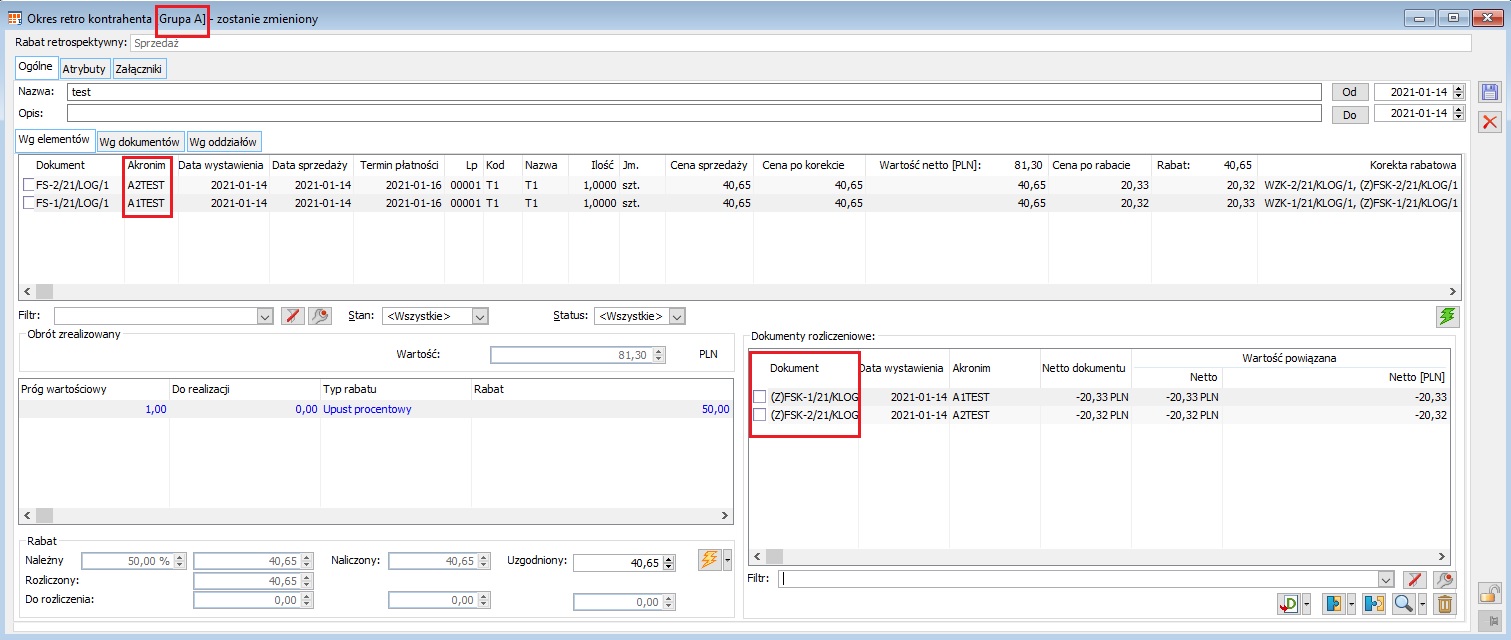This screenshot has width=1511, height=640.
Task: Click right arrow of thresholds table scrollbar
Action: pyautogui.click(x=726, y=515)
